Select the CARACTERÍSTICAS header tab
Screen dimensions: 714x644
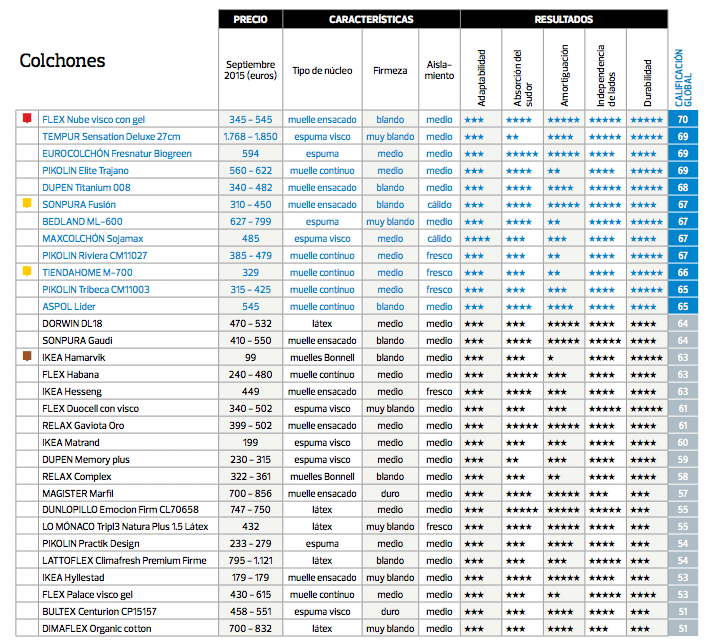click(370, 19)
